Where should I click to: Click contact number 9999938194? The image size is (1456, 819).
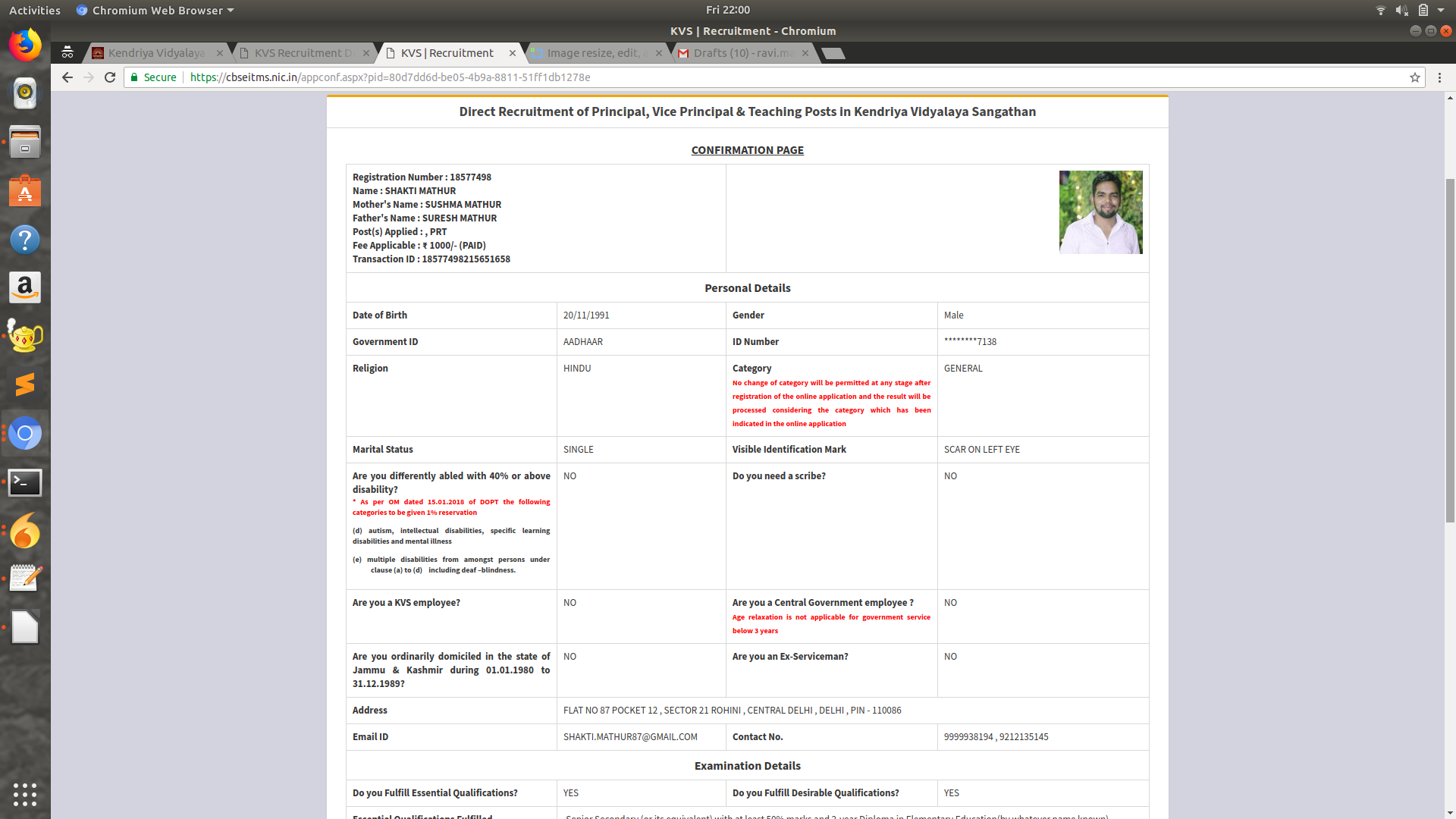(x=968, y=737)
